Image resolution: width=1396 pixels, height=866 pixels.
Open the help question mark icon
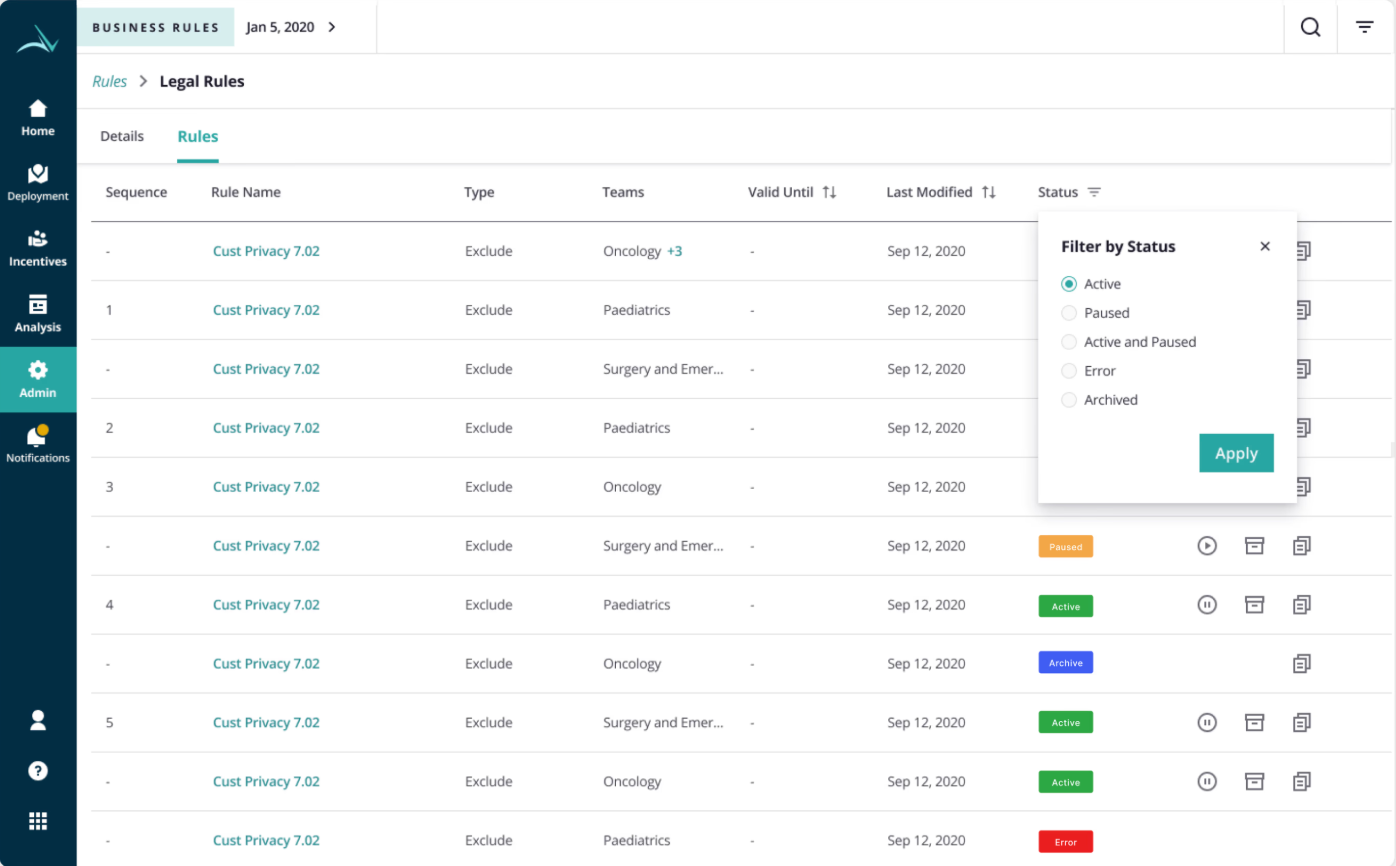click(38, 771)
